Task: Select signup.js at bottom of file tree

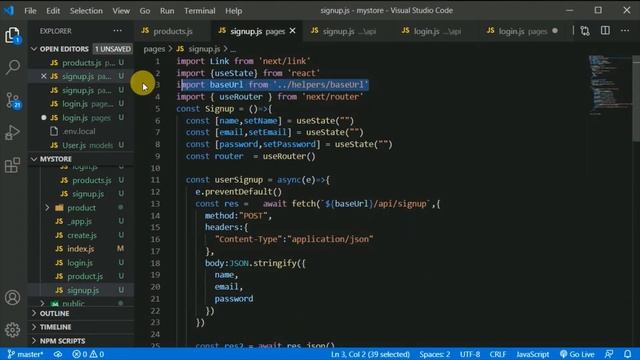Action: 83,290
